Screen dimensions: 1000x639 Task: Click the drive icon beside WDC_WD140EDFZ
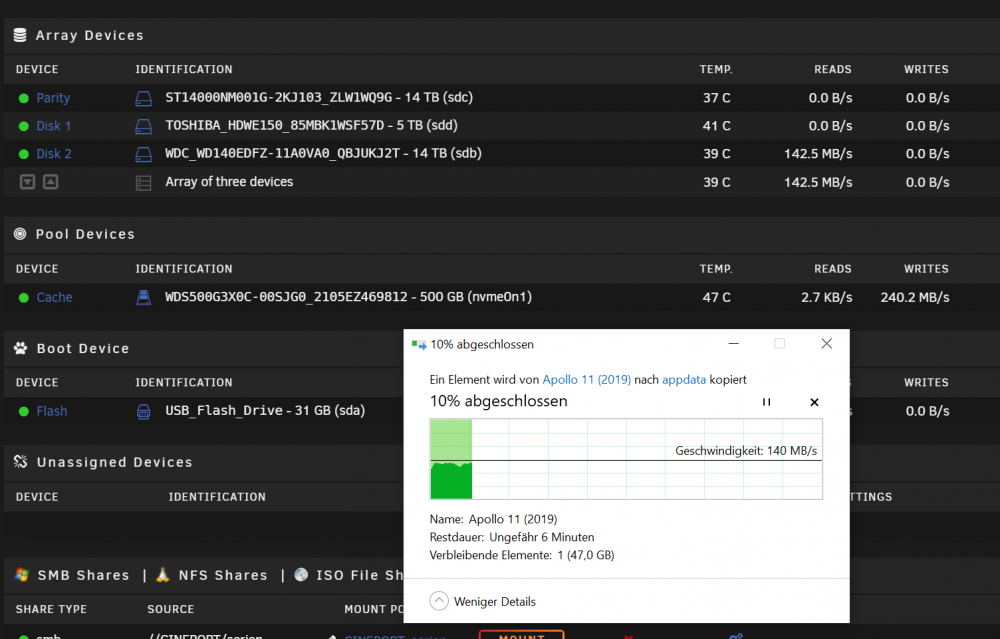143,154
